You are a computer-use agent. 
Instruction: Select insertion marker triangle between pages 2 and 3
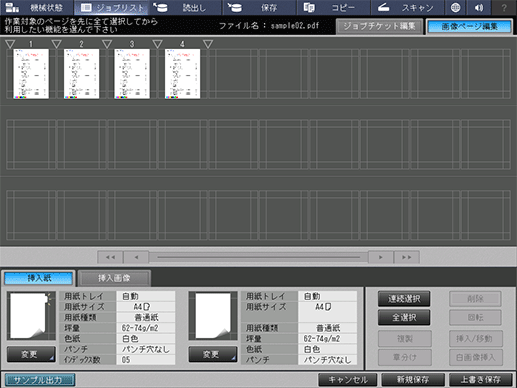coord(107,44)
